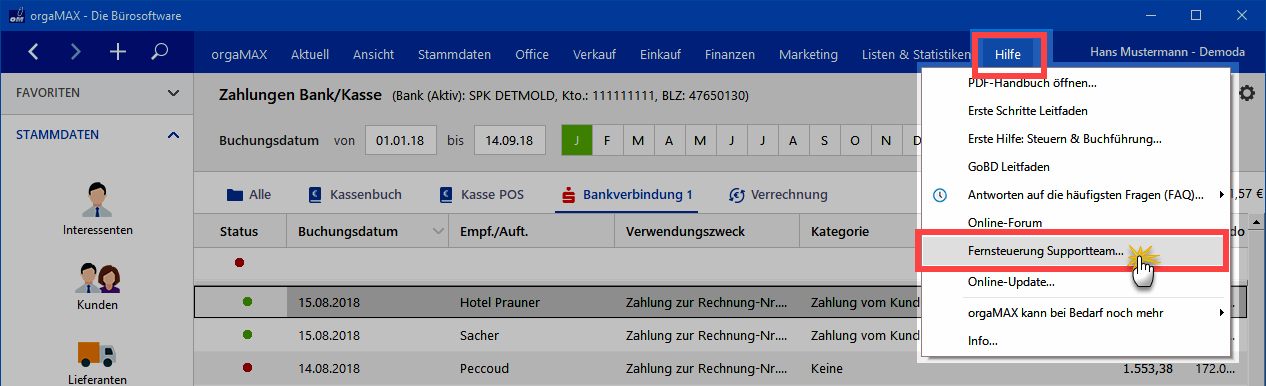Switch to the Alle tab
1266x386 pixels.
point(249,195)
